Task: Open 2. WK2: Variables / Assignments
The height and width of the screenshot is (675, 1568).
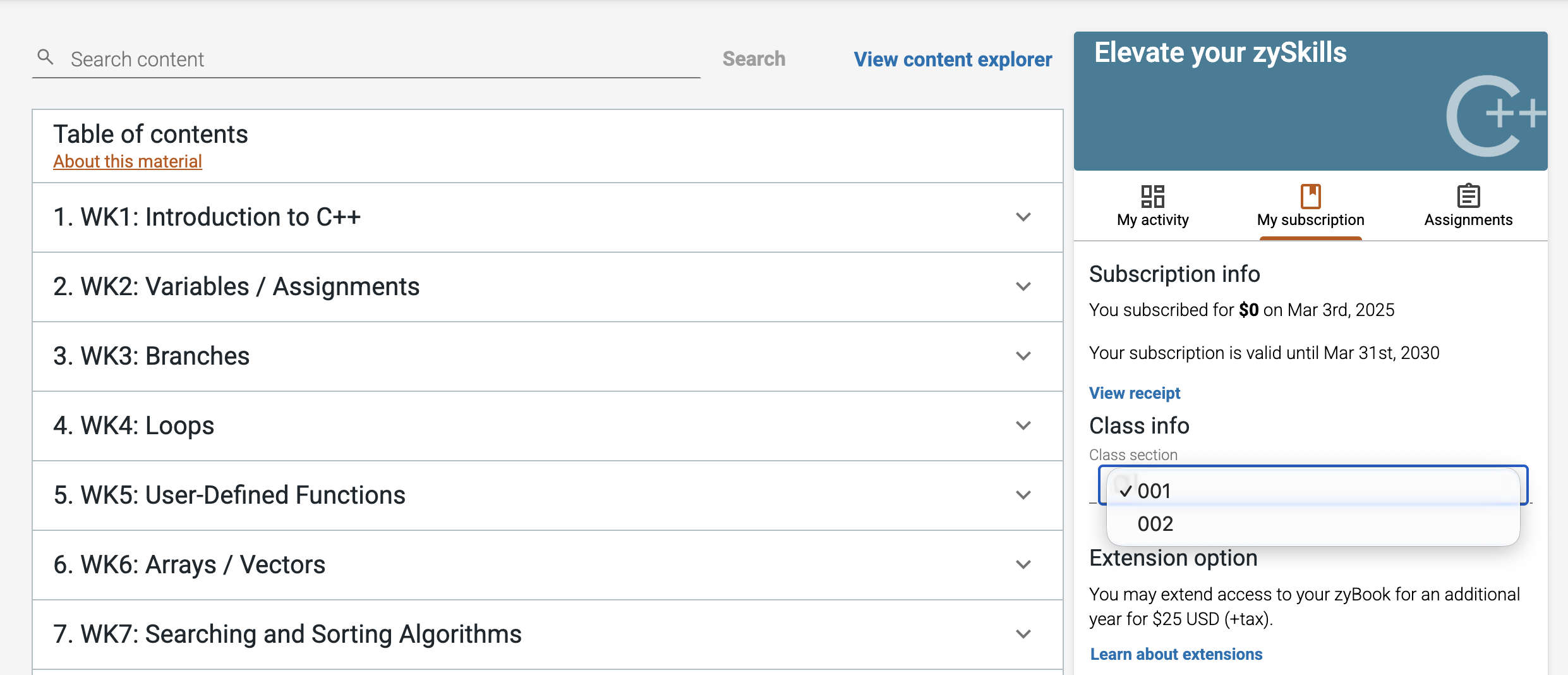Action: point(547,287)
